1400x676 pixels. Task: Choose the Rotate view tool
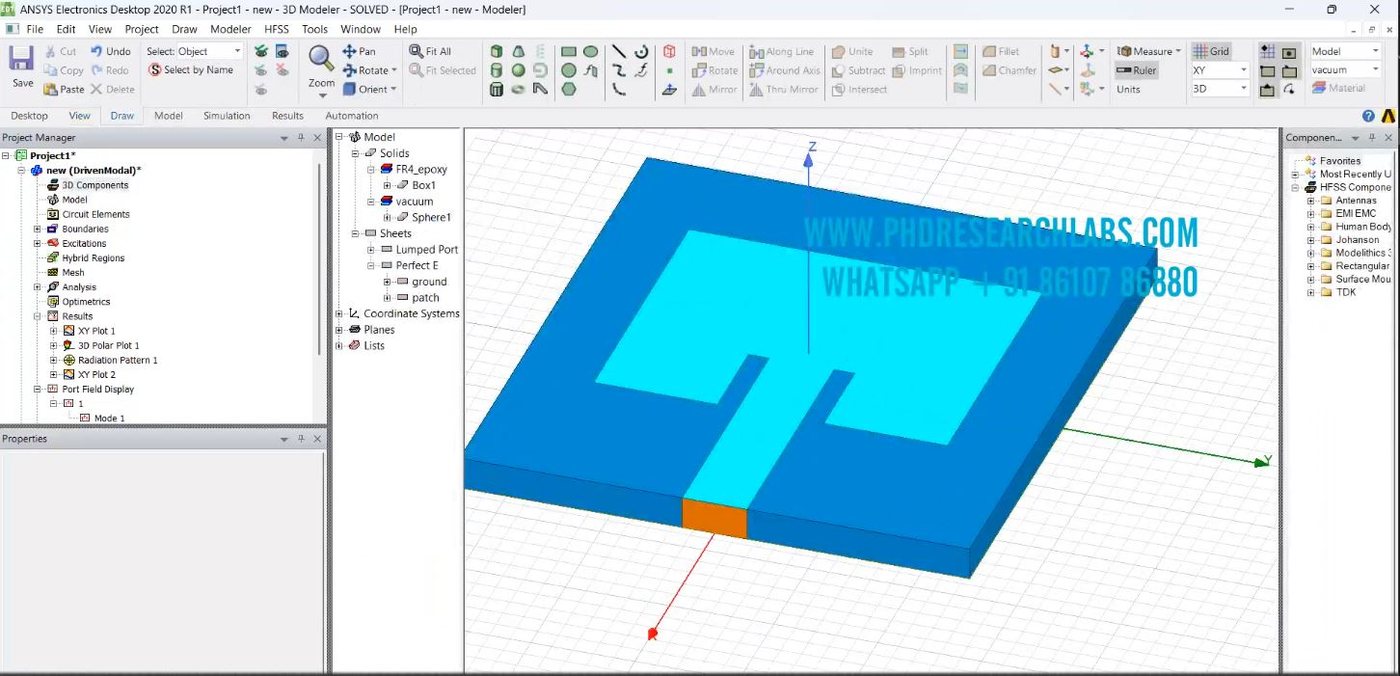(x=369, y=70)
